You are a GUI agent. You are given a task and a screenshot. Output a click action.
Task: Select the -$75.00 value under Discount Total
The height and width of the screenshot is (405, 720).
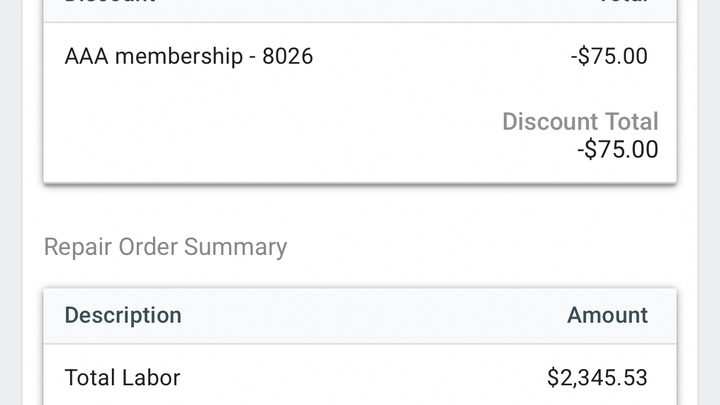tap(618, 150)
